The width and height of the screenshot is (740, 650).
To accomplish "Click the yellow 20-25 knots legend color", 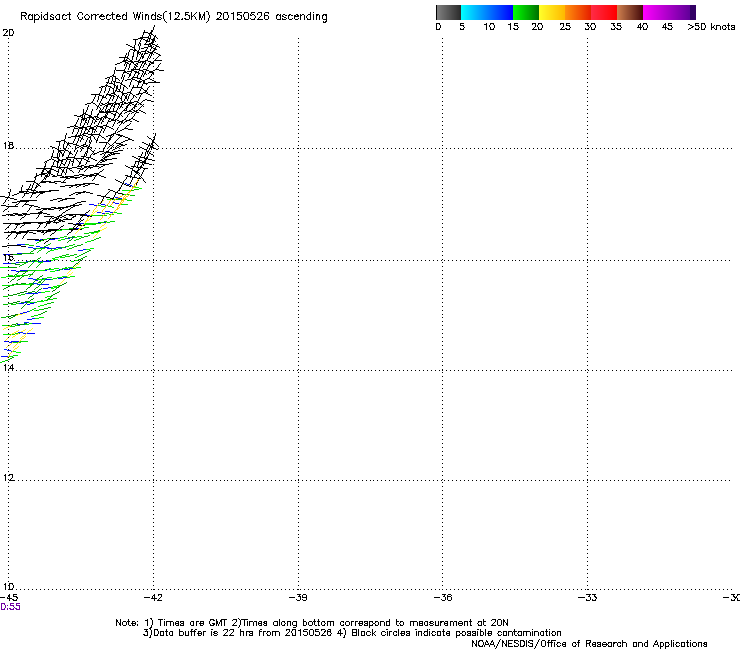I will click(x=552, y=12).
